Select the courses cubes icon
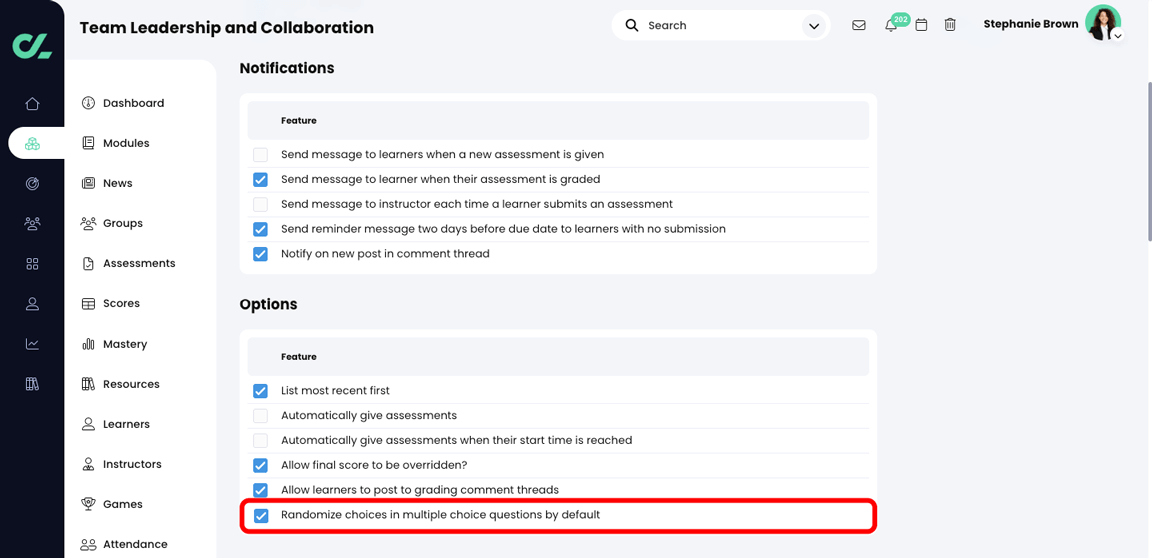Screen dimensions: 1152x558 (32, 143)
